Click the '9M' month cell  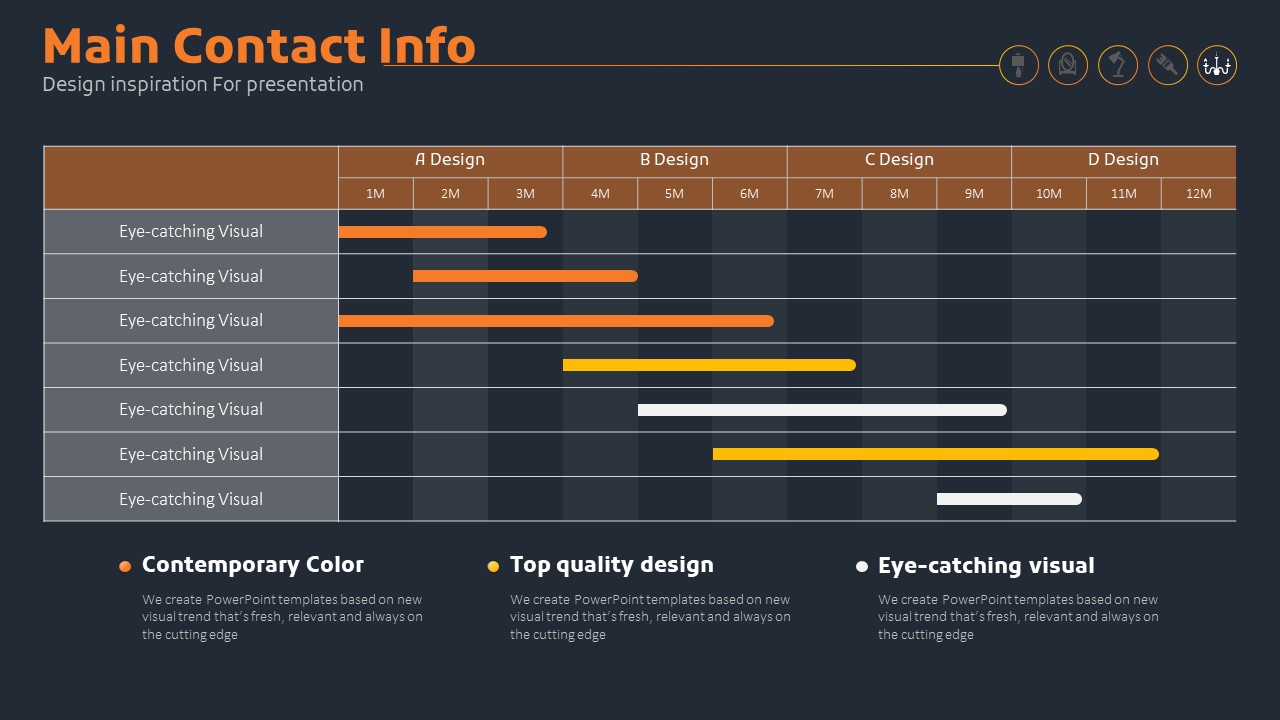(x=974, y=193)
